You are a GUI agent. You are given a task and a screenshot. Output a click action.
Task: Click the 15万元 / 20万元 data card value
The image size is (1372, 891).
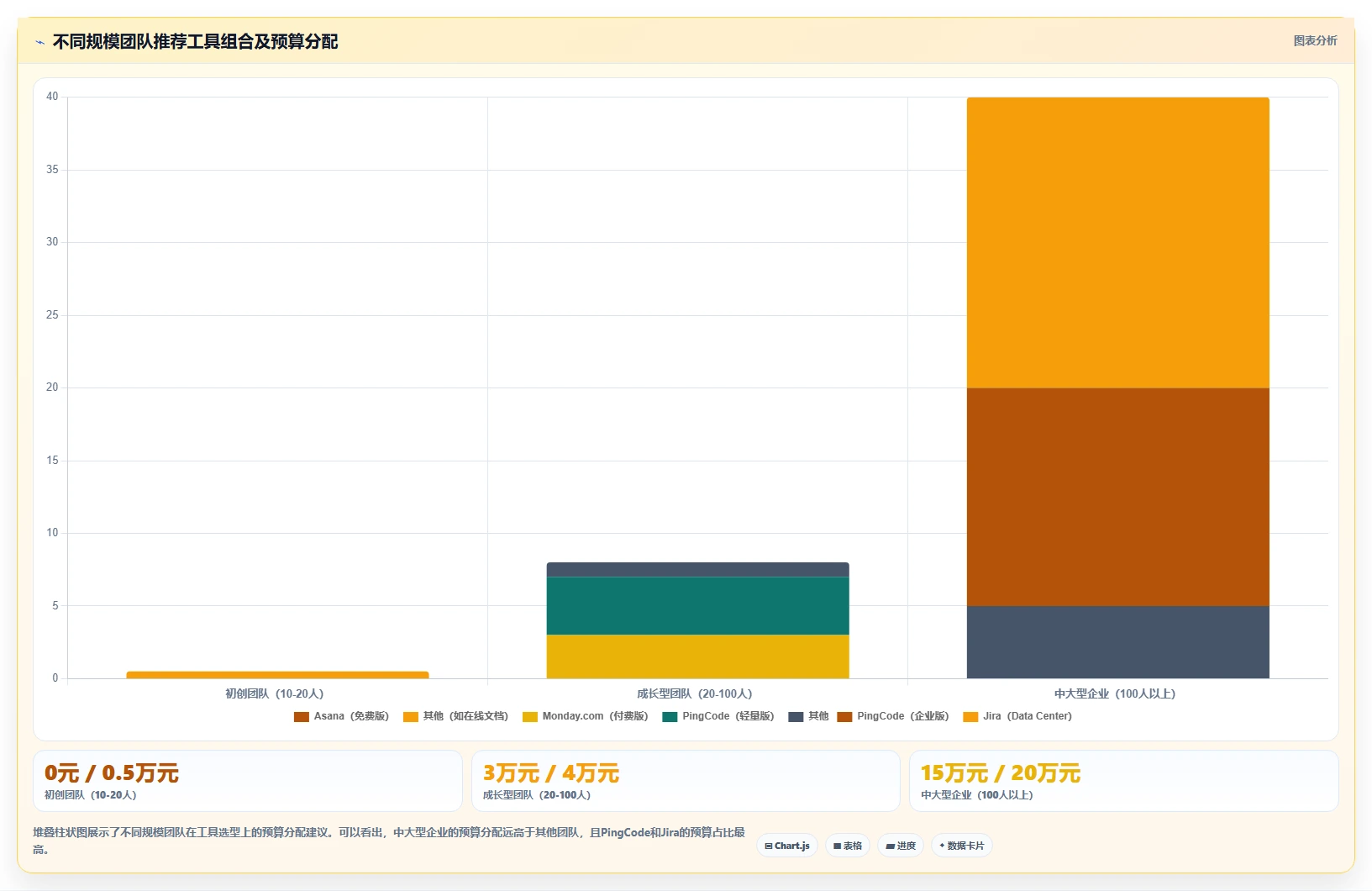point(1001,773)
